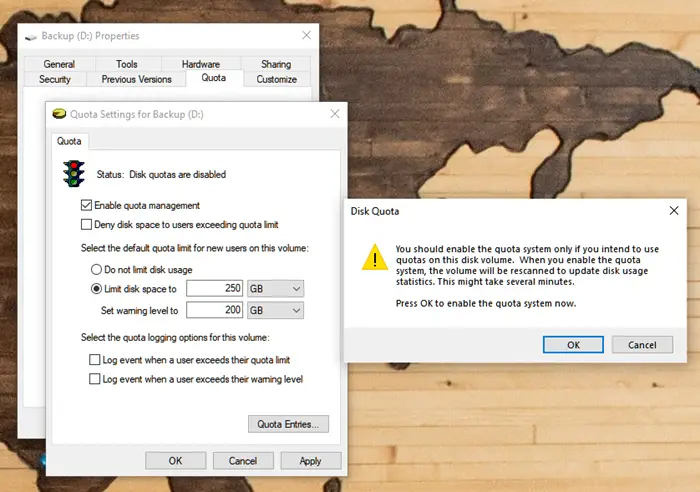The width and height of the screenshot is (700, 492).
Task: Uncheck Enable quota management
Action: pos(87,205)
